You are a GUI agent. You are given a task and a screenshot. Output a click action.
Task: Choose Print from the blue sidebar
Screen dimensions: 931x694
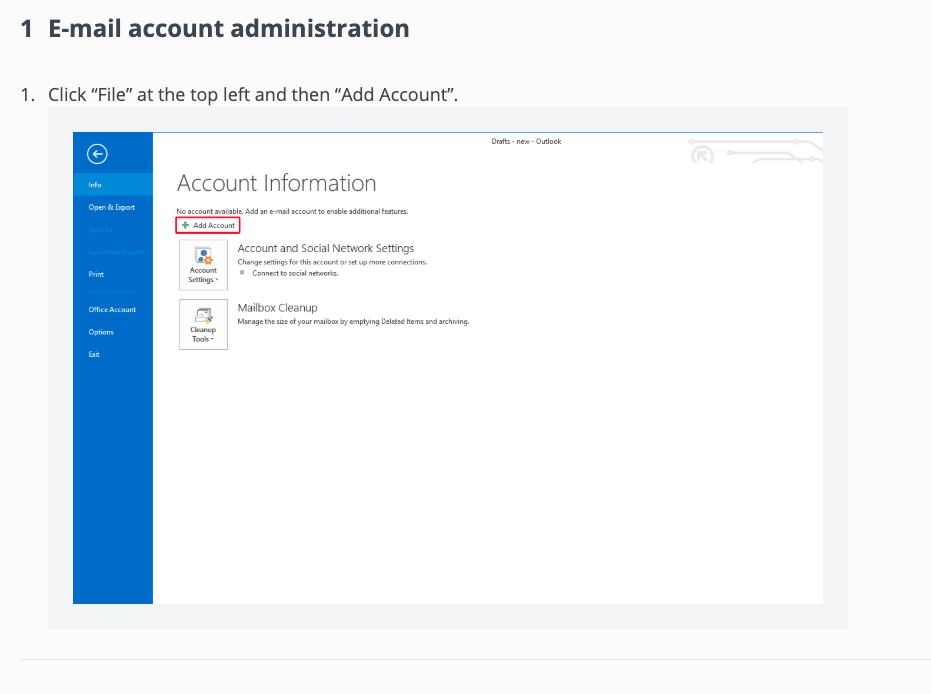pos(96,274)
